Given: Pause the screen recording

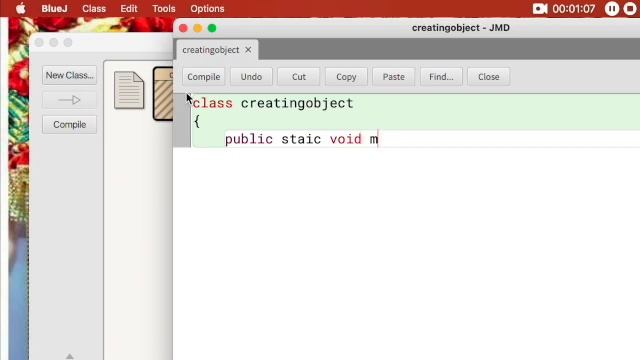Looking at the screenshot, I should 611,9.
